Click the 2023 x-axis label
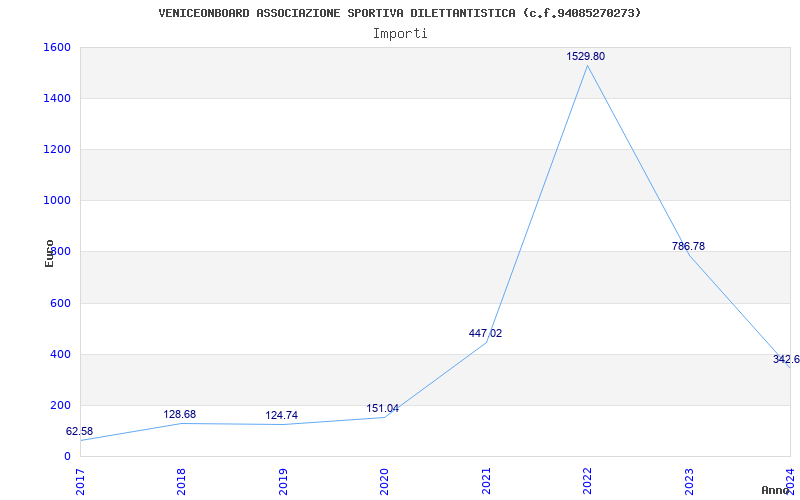The image size is (800, 500). click(x=689, y=482)
